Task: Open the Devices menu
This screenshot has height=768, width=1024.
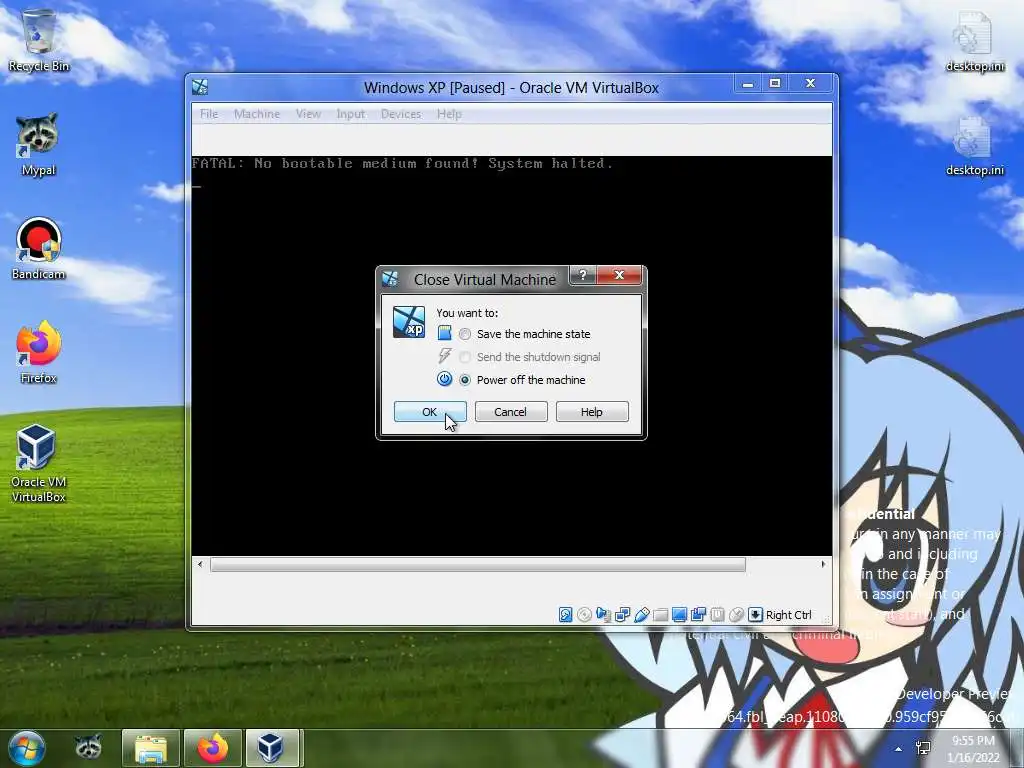Action: point(401,114)
